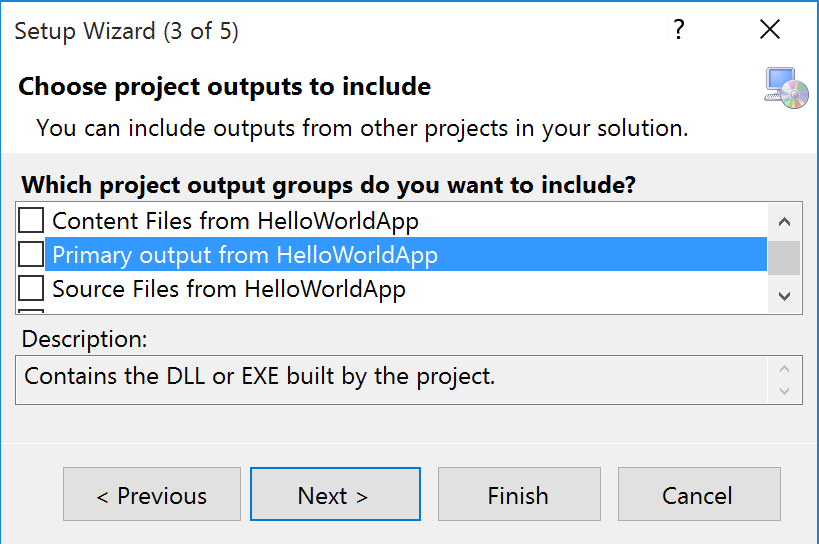Screen dimensions: 819x544
Task: Click the setup computer and disc icon
Action: pyautogui.click(x=787, y=88)
